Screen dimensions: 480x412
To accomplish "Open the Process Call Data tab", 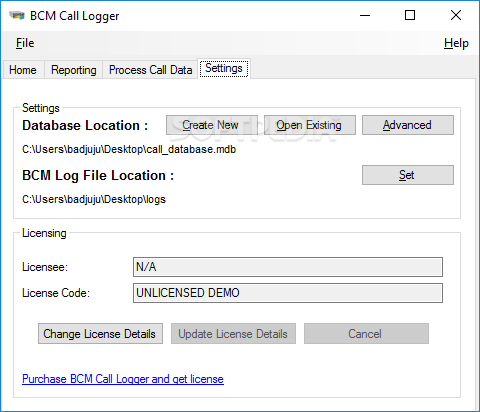I will pos(150,70).
